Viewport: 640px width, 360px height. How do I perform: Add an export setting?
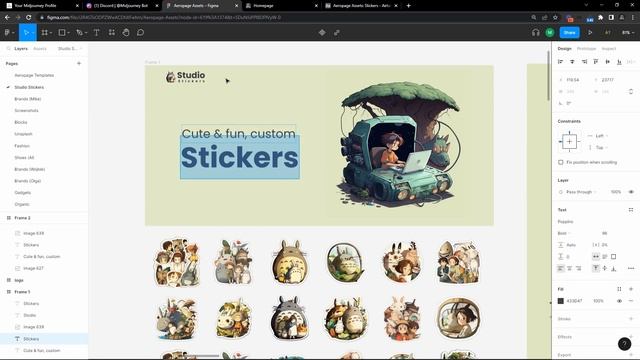[x=631, y=355]
